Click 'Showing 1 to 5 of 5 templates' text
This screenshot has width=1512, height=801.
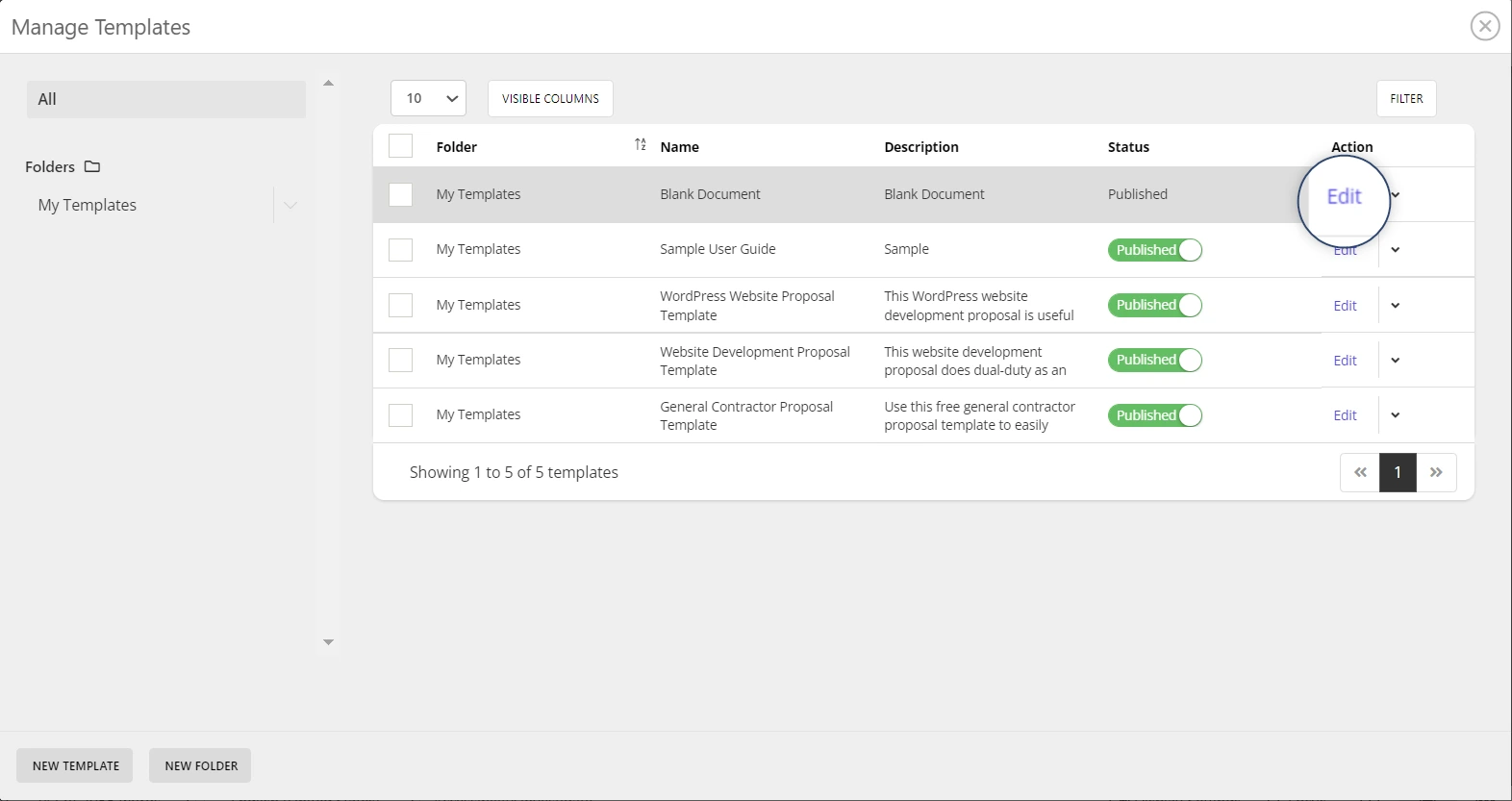pyautogui.click(x=514, y=472)
